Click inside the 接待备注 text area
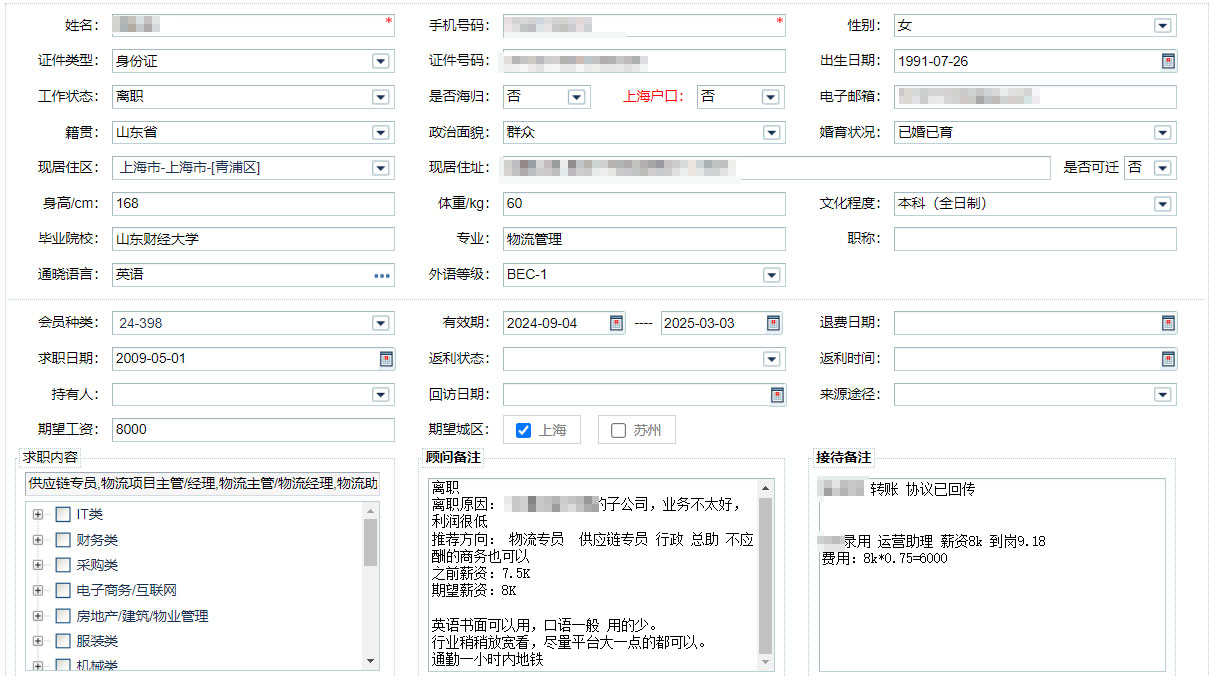 click(992, 574)
